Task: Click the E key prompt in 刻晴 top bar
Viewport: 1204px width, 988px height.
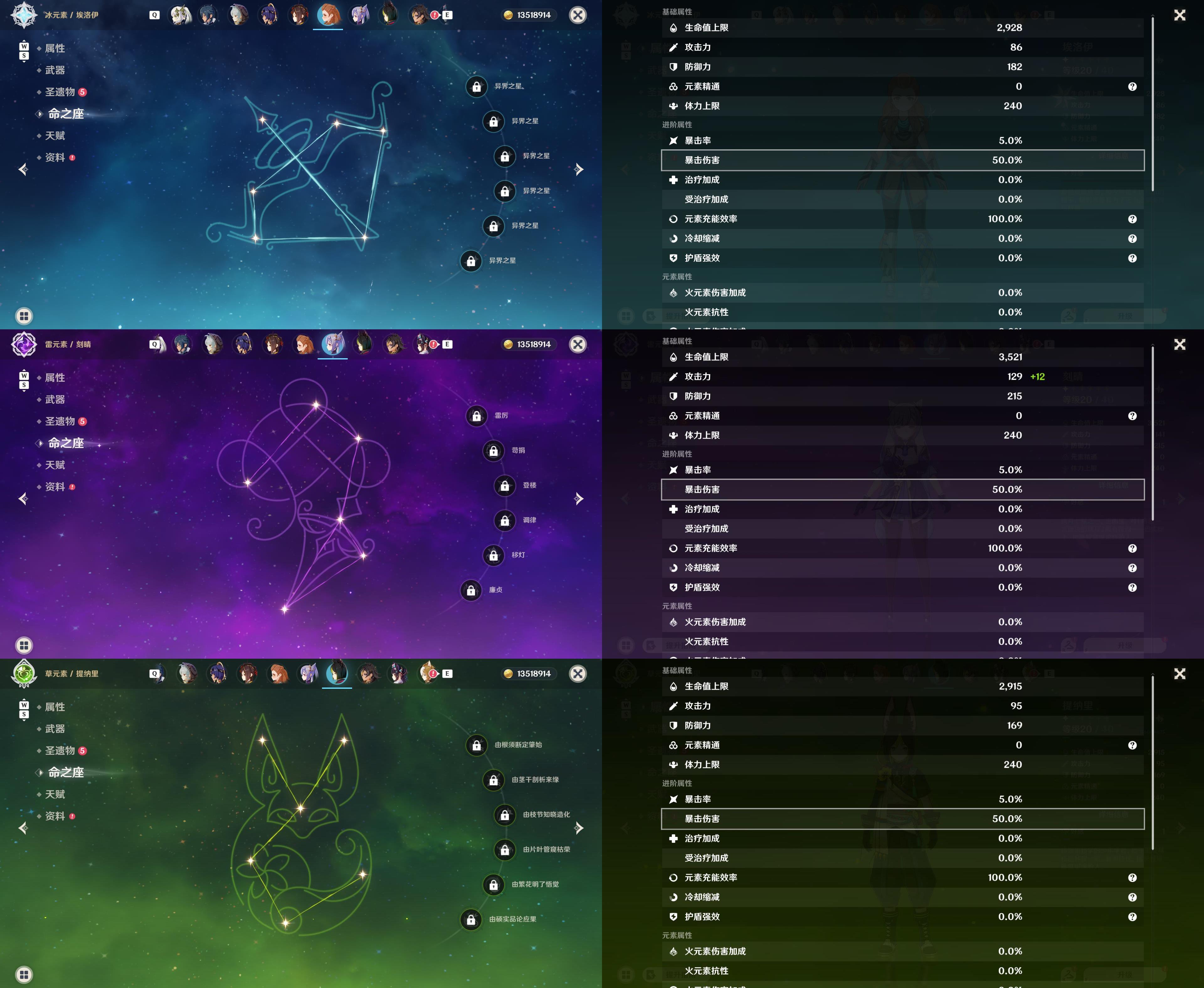Action: [447, 344]
